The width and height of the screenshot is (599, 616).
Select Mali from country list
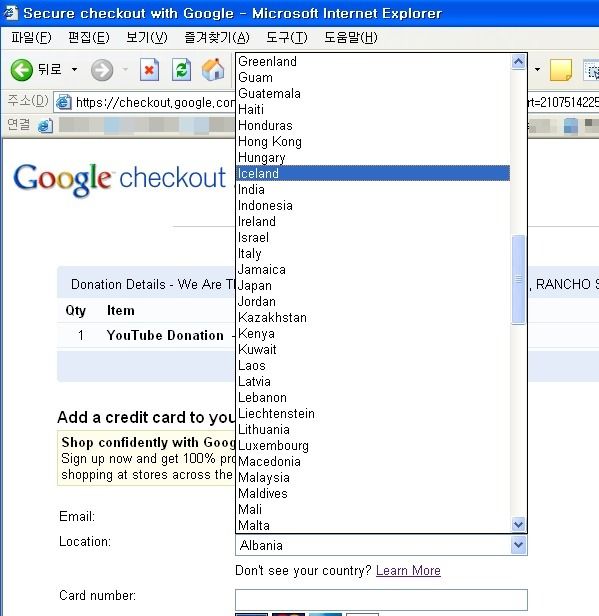coord(373,510)
